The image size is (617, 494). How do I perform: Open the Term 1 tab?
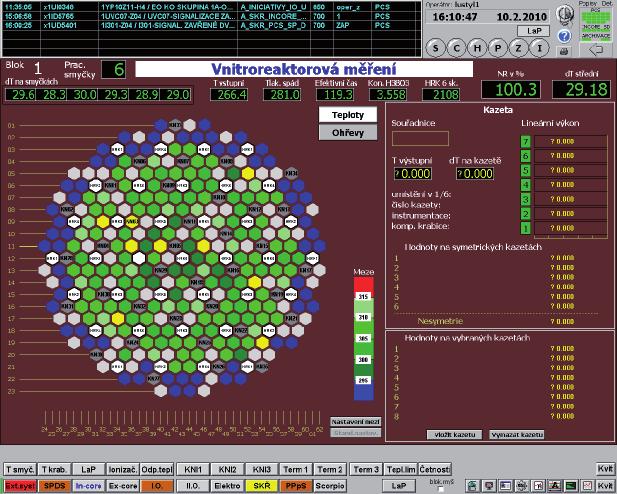(x=296, y=469)
